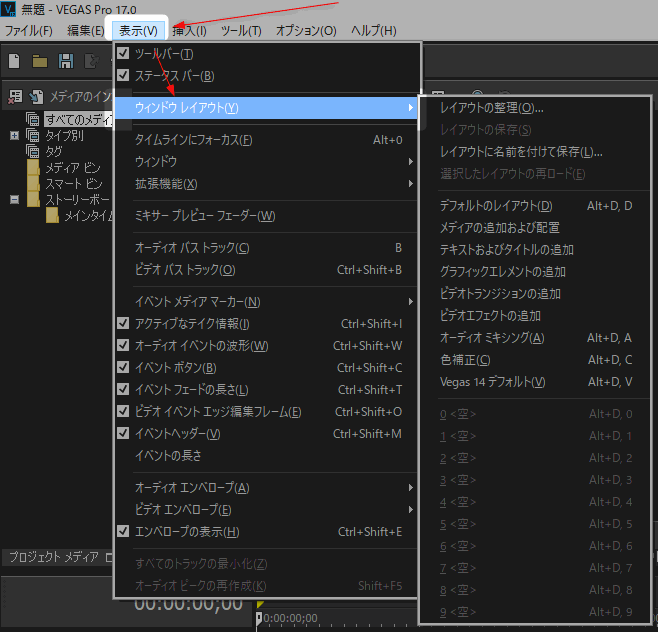Viewport: 658px width, 632px height.
Task: Select the メディア ビン folder icon
Action: pyautogui.click(x=34, y=168)
